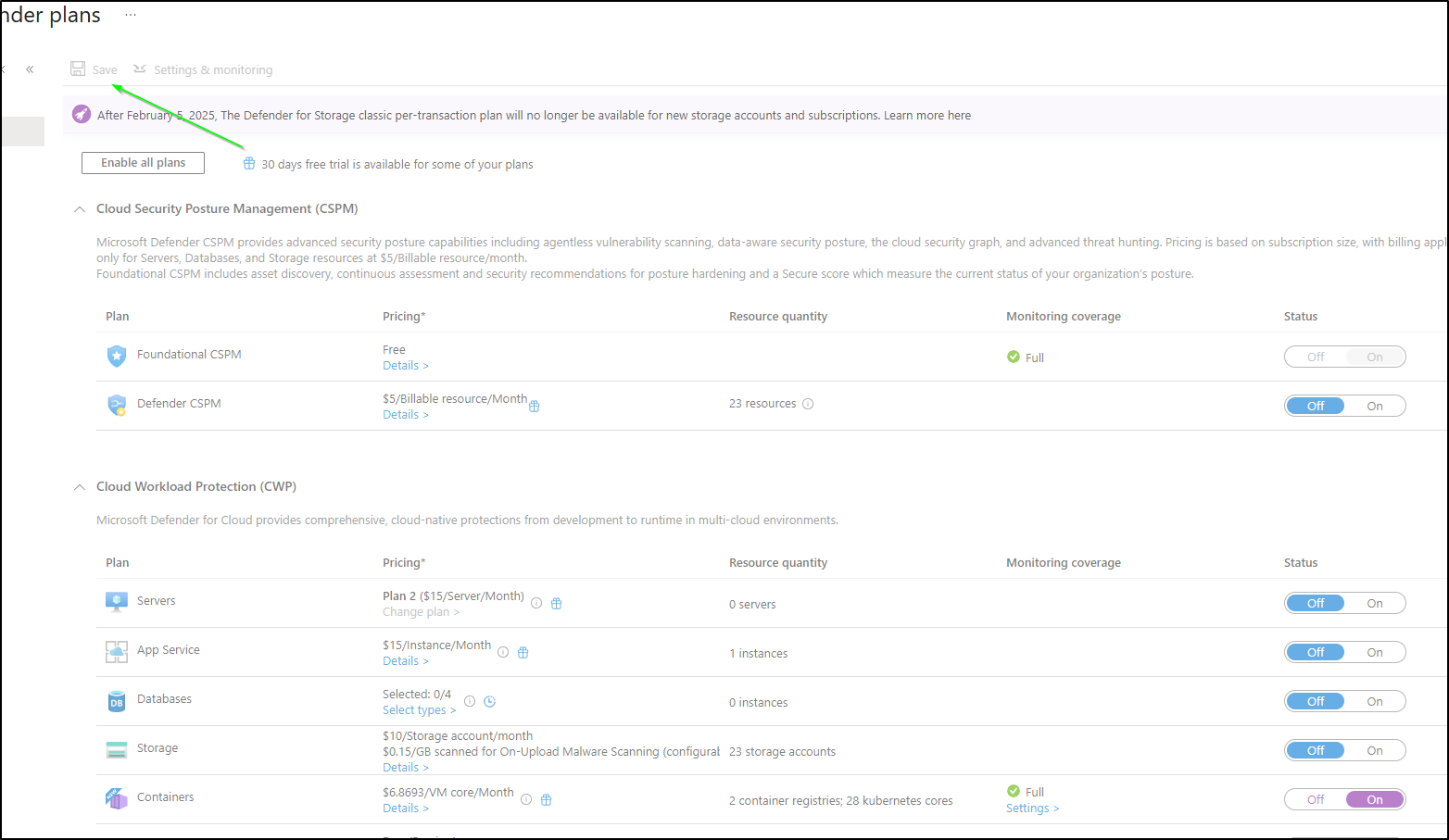Click the green Full coverage check for Foundational CSPM
Screen dimensions: 1449x840
click(1014, 357)
